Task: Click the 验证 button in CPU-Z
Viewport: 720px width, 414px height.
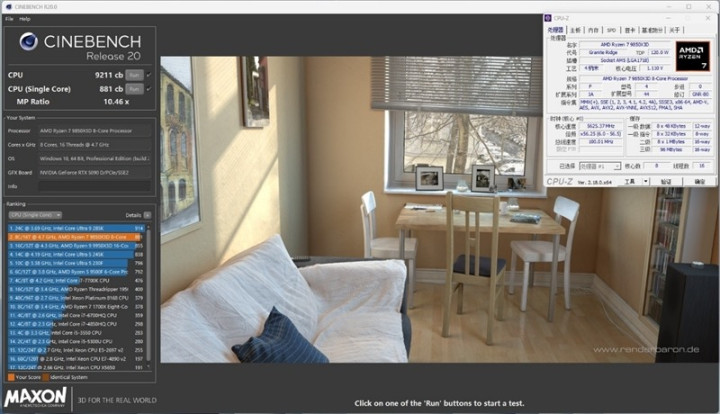Action: pos(665,181)
